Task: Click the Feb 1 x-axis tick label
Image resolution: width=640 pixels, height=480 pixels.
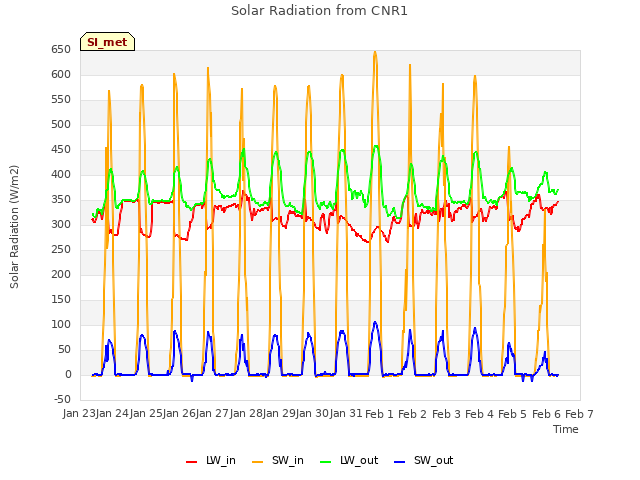Action: click(x=379, y=414)
